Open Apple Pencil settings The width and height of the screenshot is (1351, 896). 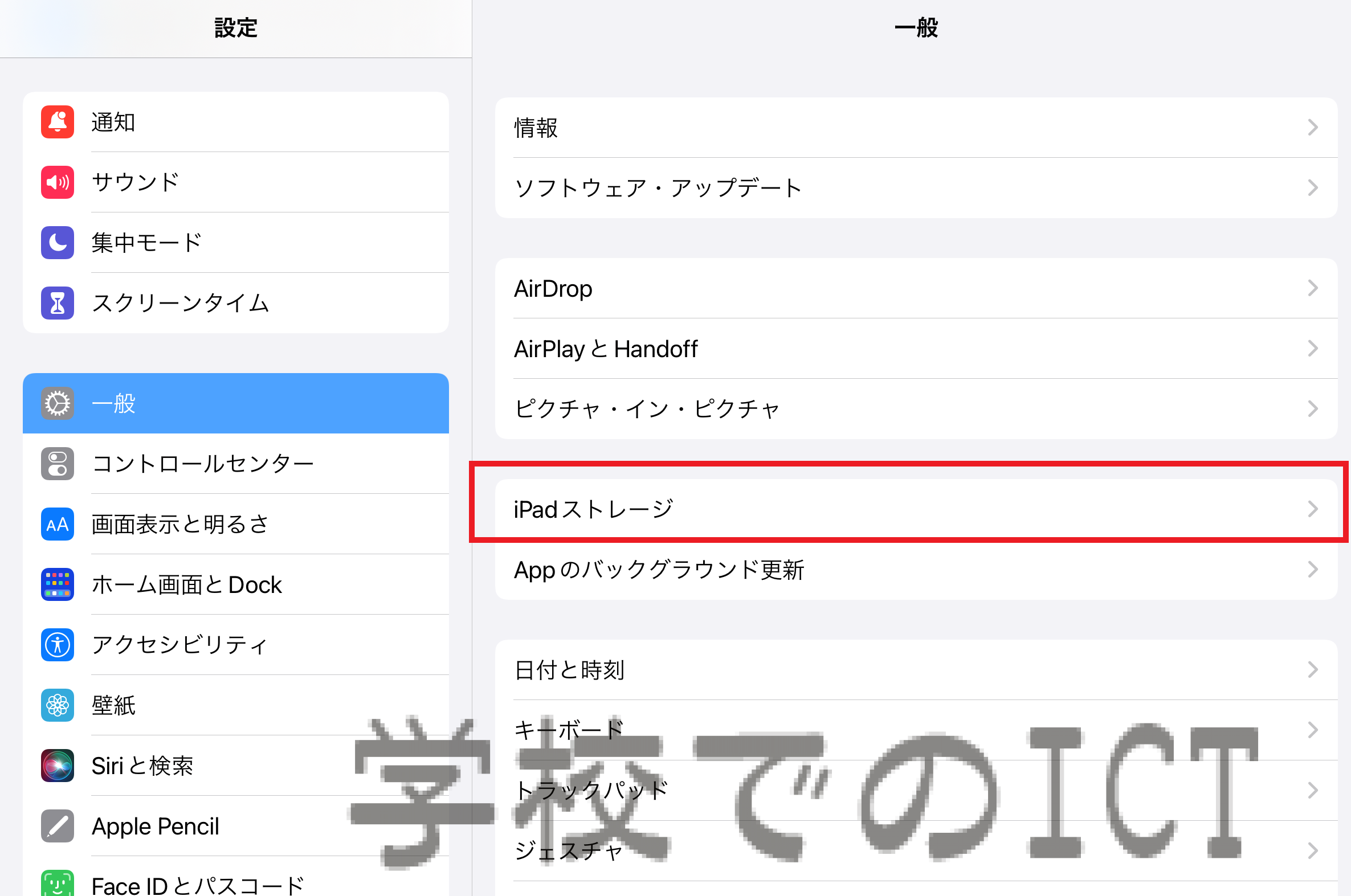pos(235,827)
